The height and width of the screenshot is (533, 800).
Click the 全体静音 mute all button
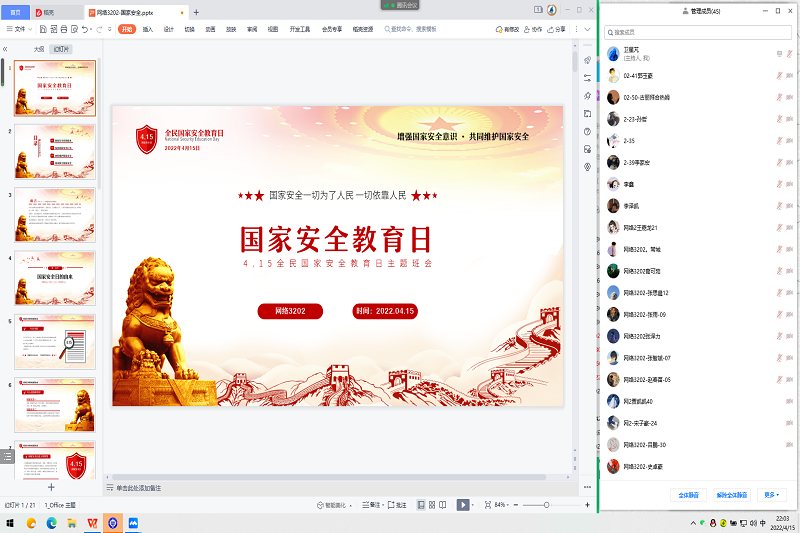pos(688,494)
